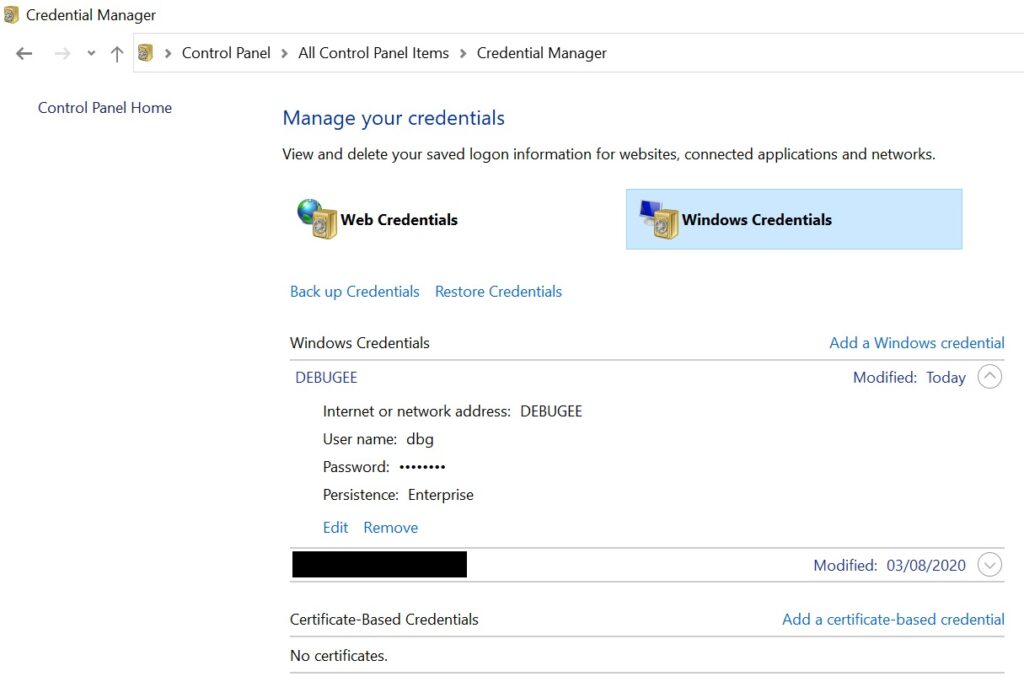The width and height of the screenshot is (1024, 698).
Task: Open Back up Credentials link
Action: (x=354, y=292)
